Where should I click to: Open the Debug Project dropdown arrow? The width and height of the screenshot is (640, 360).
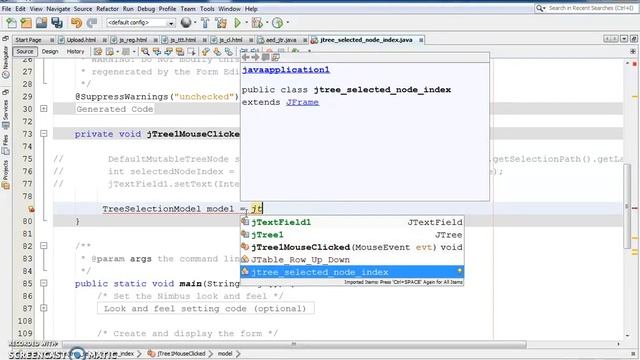pyautogui.click(x=267, y=22)
